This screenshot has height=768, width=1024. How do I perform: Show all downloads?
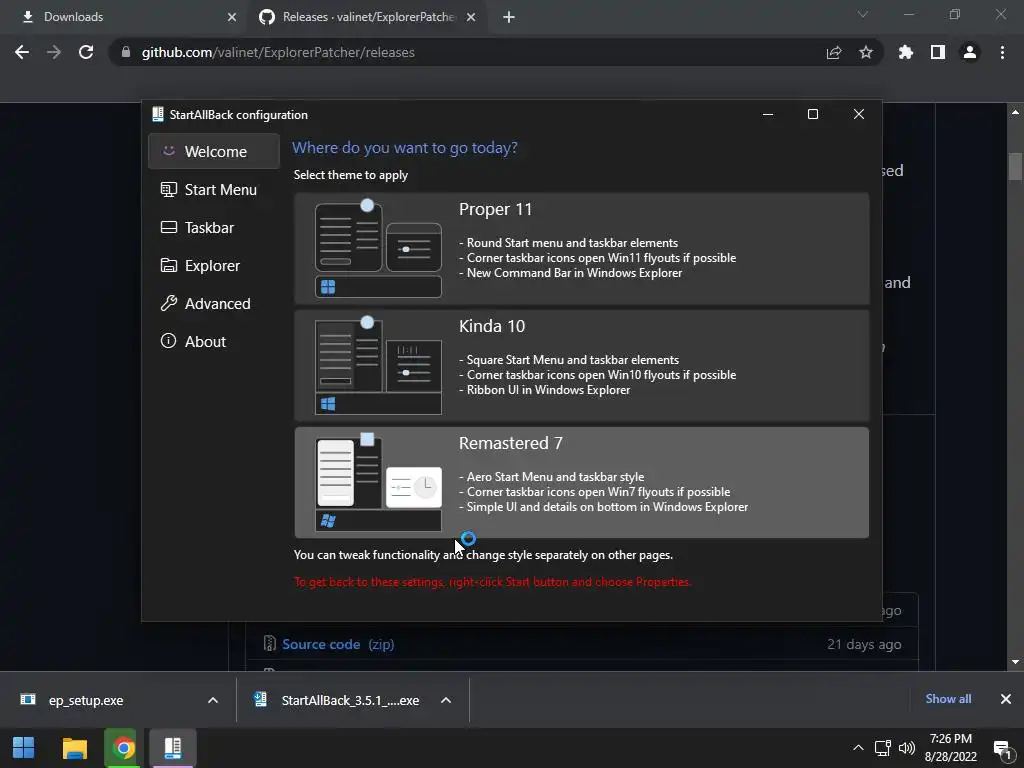point(948,699)
